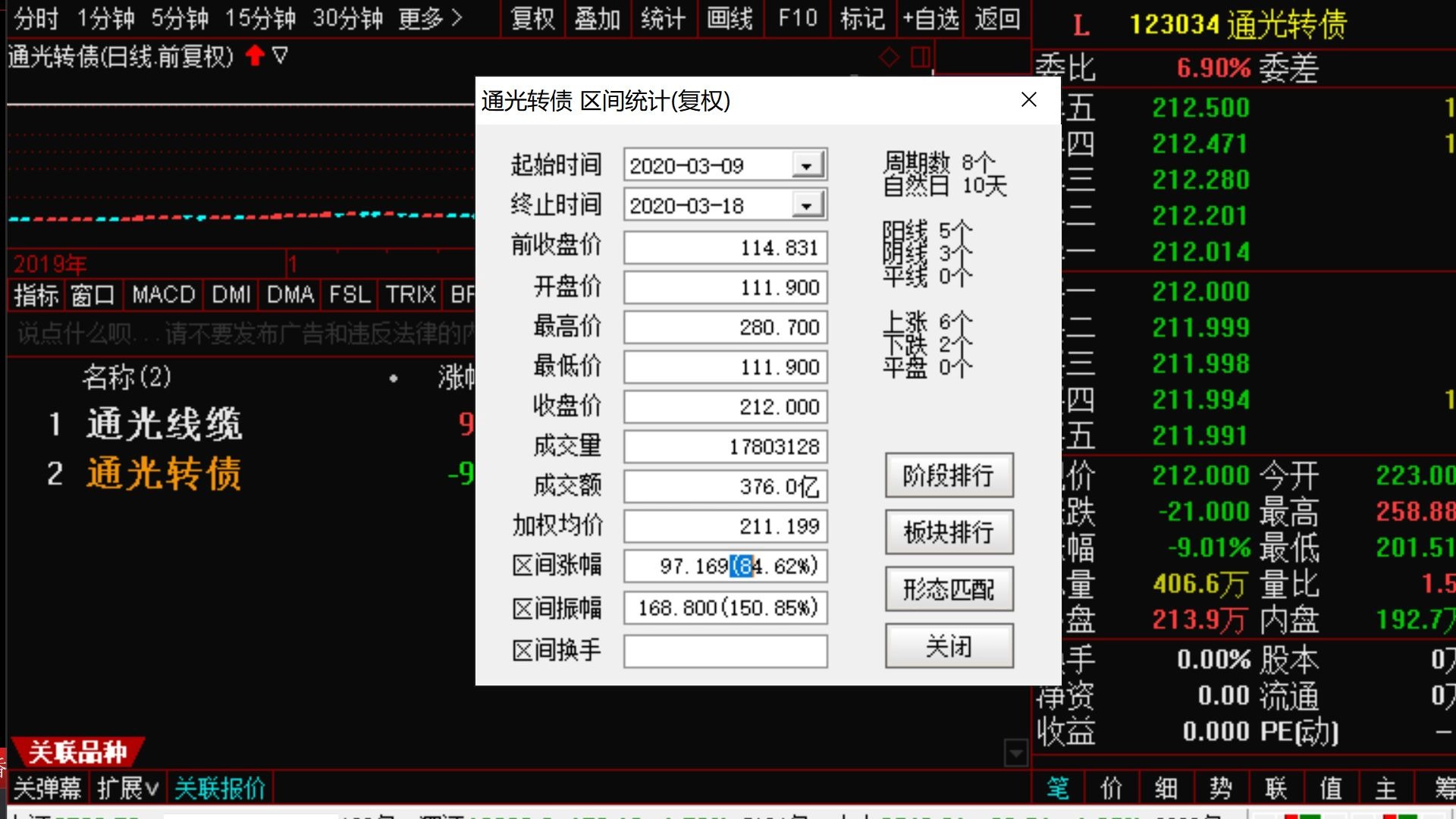Screen dimensions: 1456x819
Task: Click the 加权均价 value field
Action: 725,526
